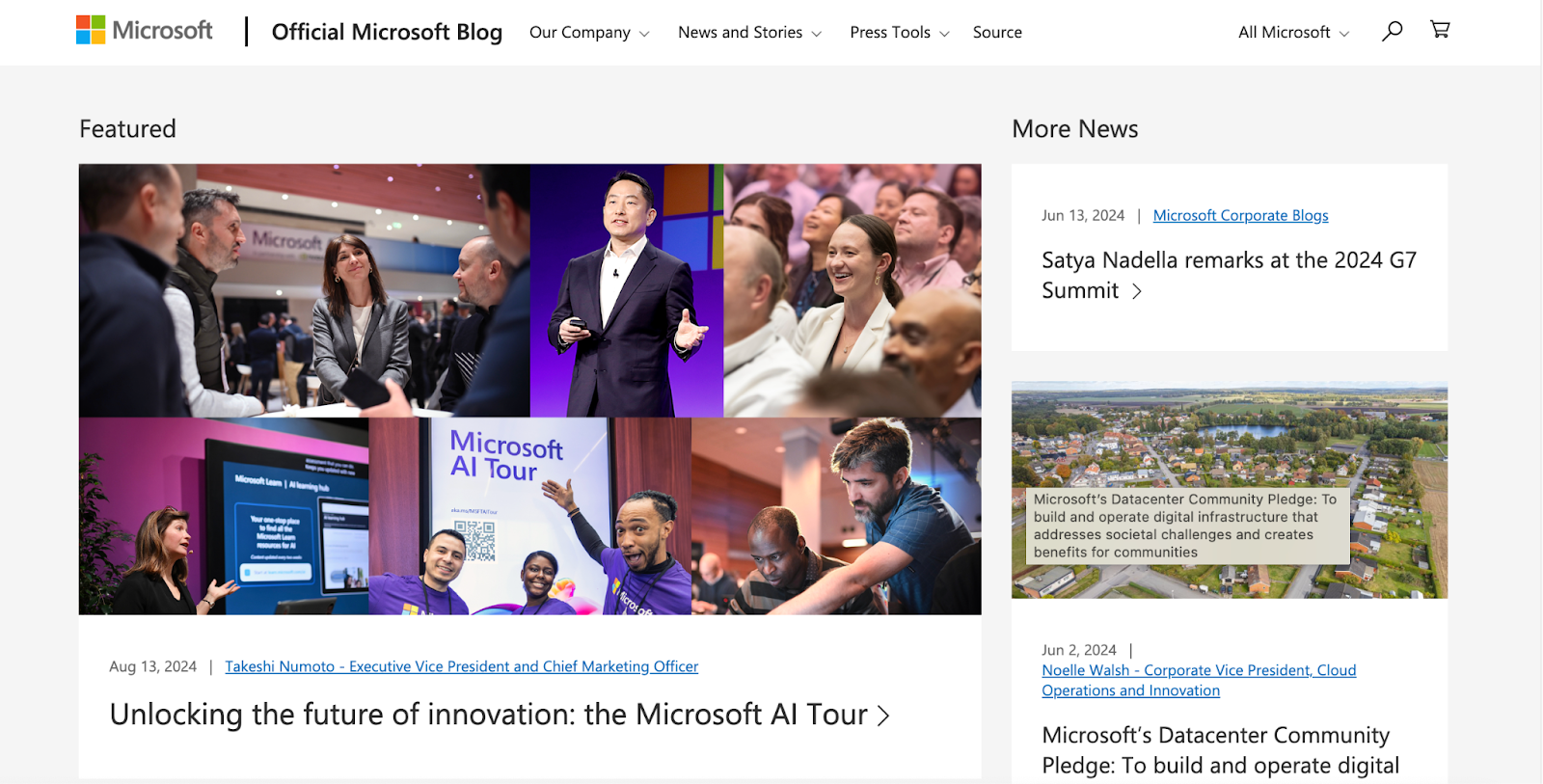The height and width of the screenshot is (784, 1543).
Task: Expand the Press Tools menu
Action: click(x=900, y=33)
